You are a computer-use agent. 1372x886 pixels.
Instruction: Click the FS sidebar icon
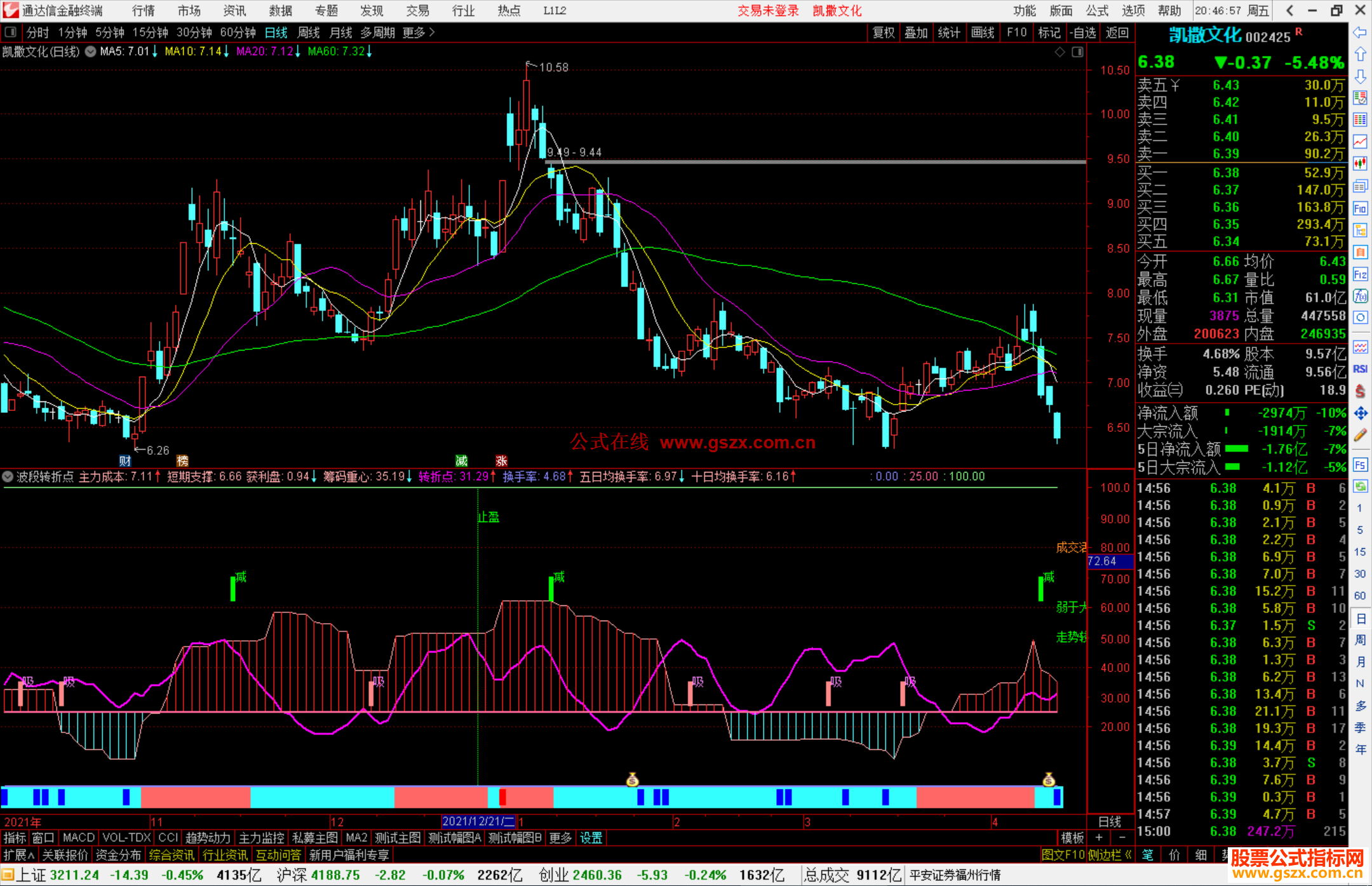click(x=1360, y=465)
